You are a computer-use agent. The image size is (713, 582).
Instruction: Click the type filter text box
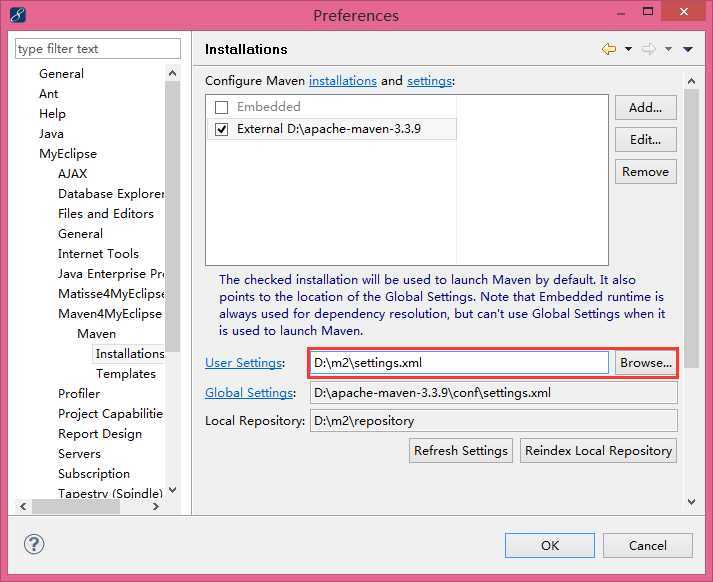(x=98, y=49)
